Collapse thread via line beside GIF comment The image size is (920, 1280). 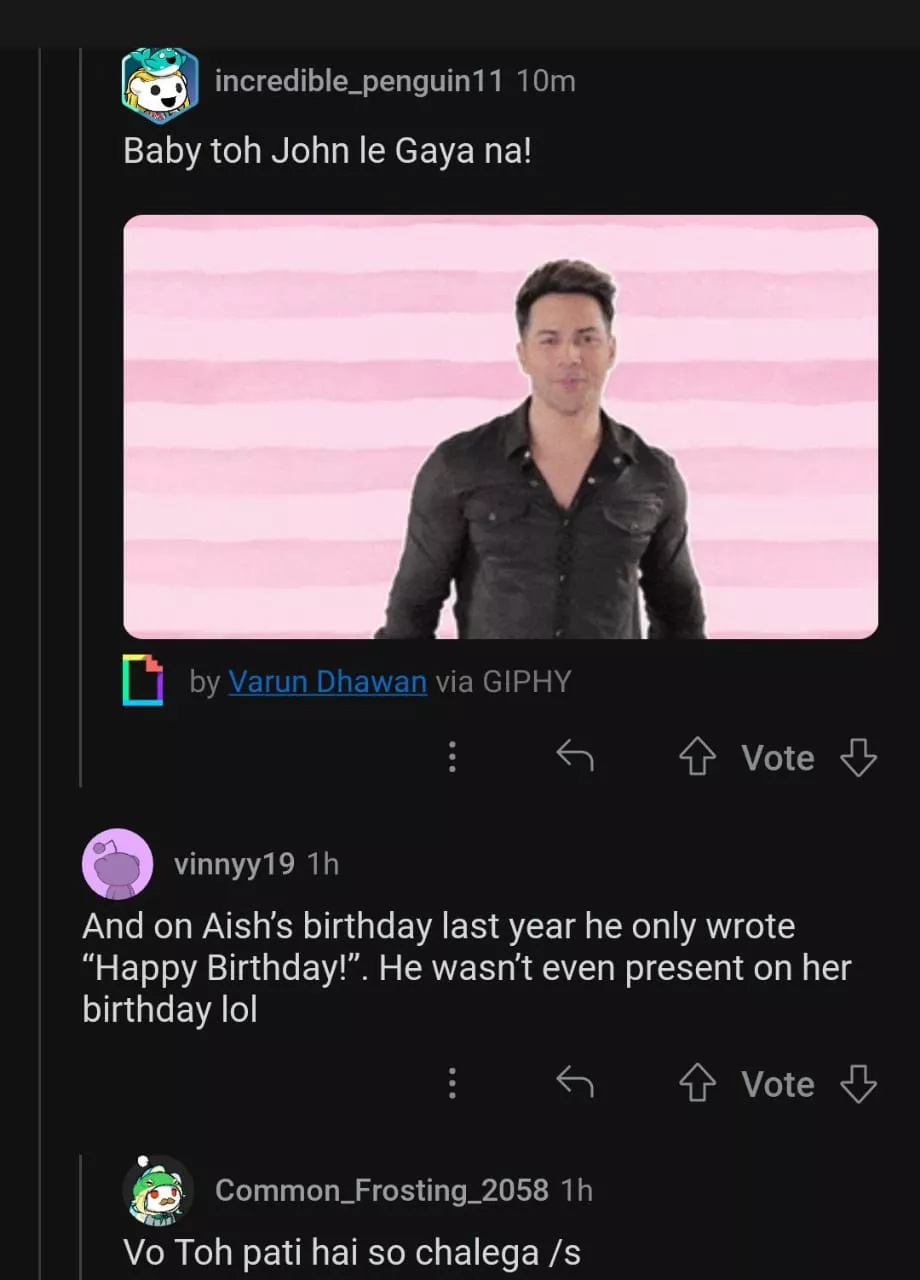click(x=81, y=420)
